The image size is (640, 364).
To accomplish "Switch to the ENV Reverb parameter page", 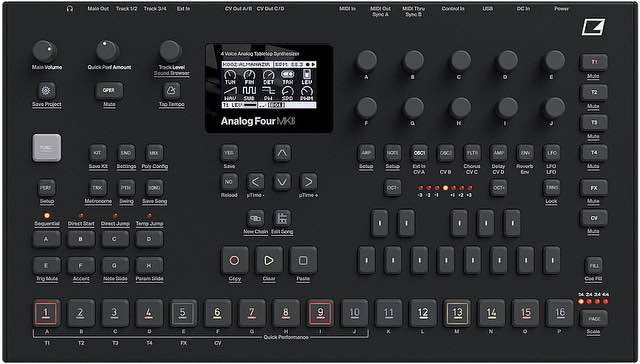I will pyautogui.click(x=525, y=153).
